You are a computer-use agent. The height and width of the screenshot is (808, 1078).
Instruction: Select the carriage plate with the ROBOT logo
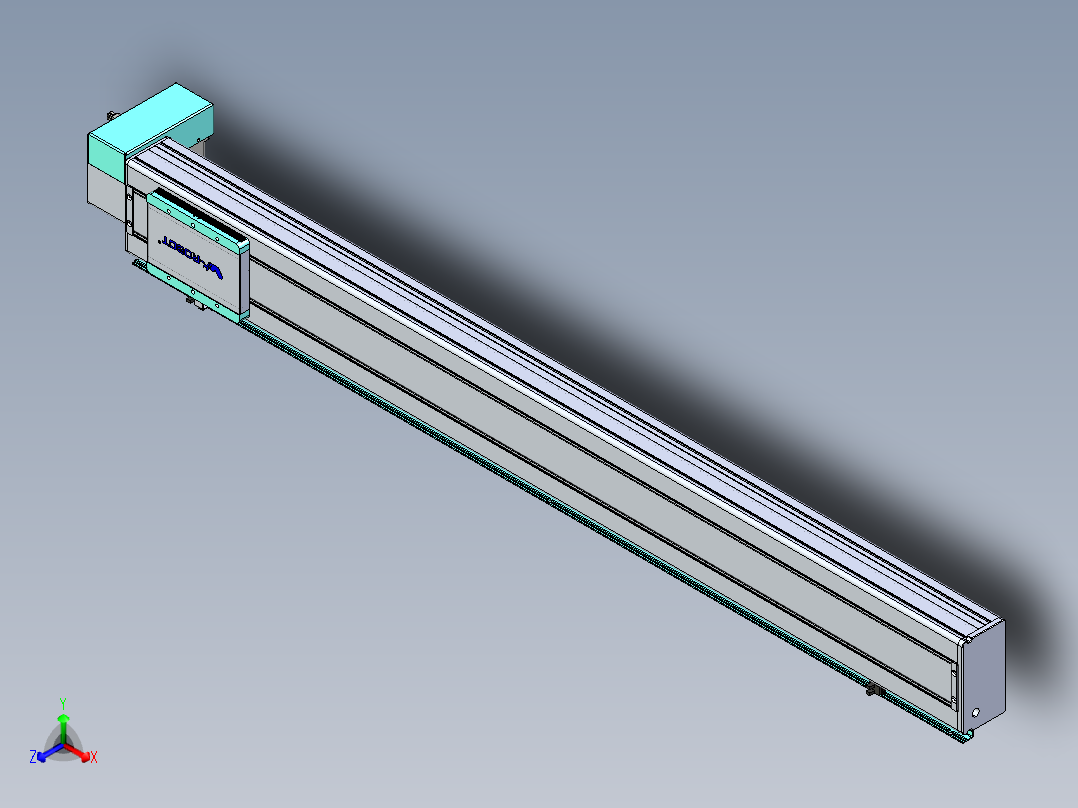[199, 258]
